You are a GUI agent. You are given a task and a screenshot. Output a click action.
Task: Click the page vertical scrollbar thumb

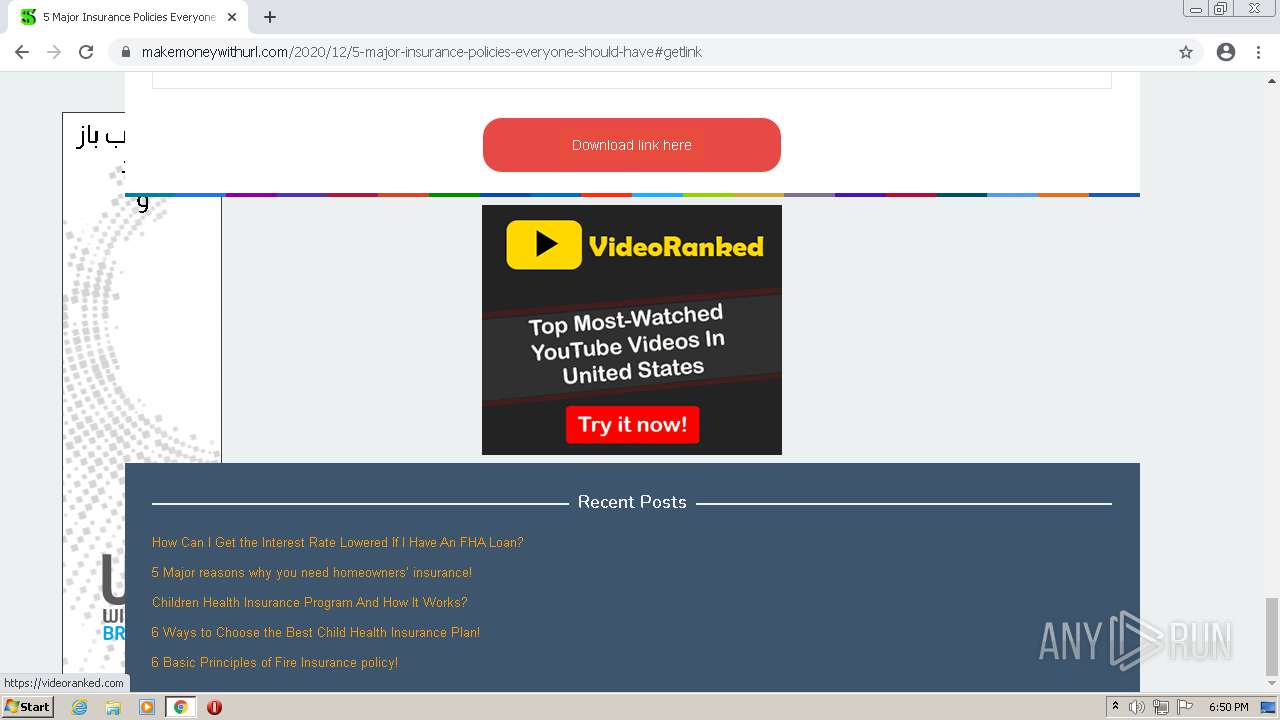[x=1272, y=637]
